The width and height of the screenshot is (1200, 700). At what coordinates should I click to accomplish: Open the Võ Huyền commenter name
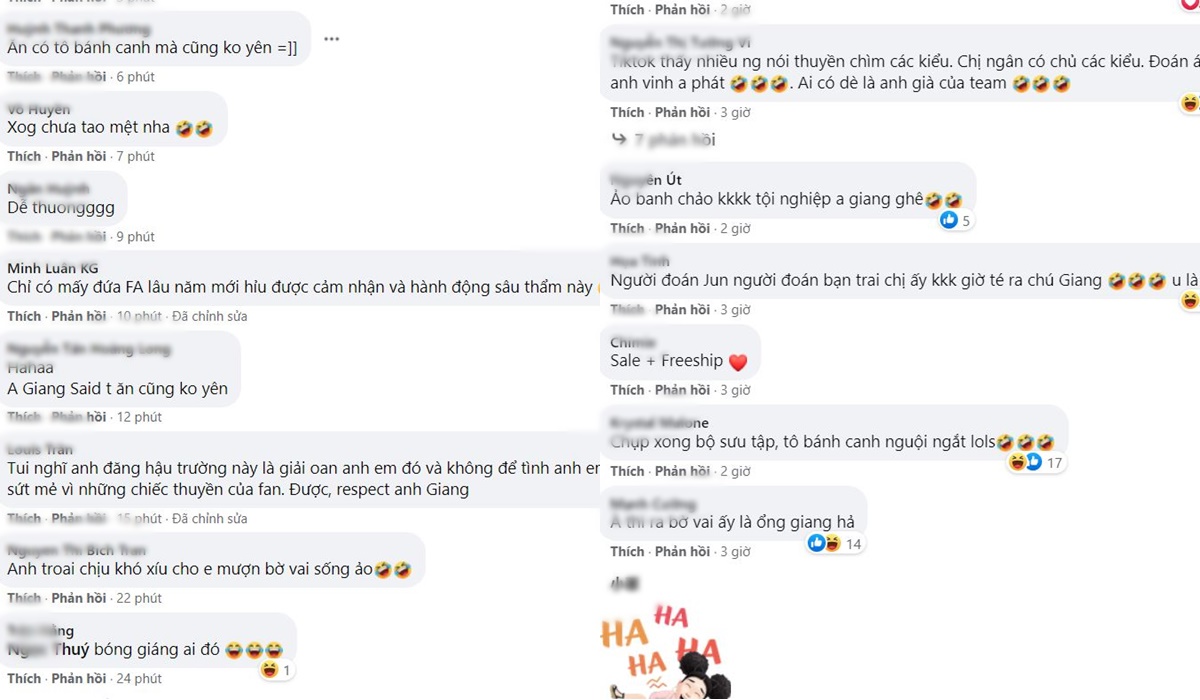click(x=38, y=109)
